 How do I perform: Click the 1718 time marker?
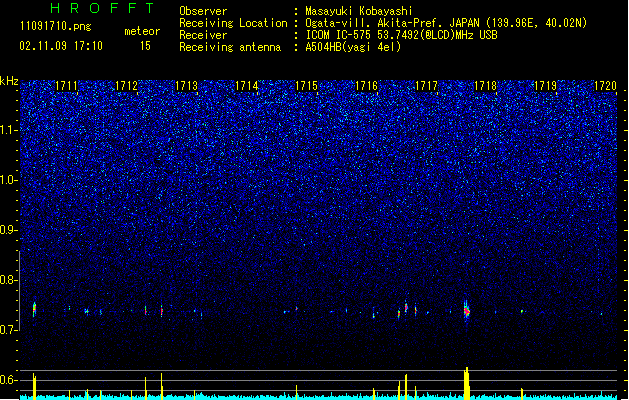pyautogui.click(x=486, y=86)
